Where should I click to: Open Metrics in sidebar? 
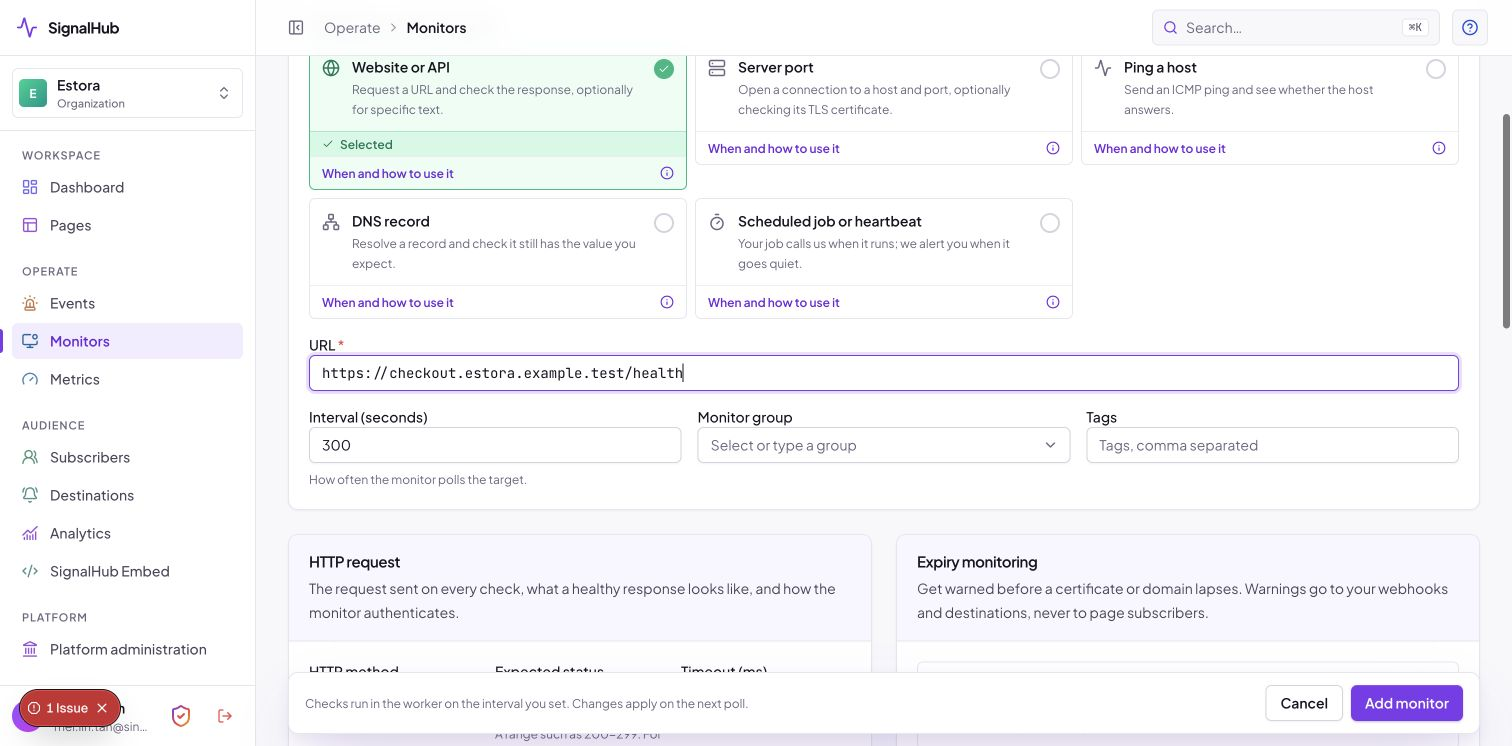[127, 379]
